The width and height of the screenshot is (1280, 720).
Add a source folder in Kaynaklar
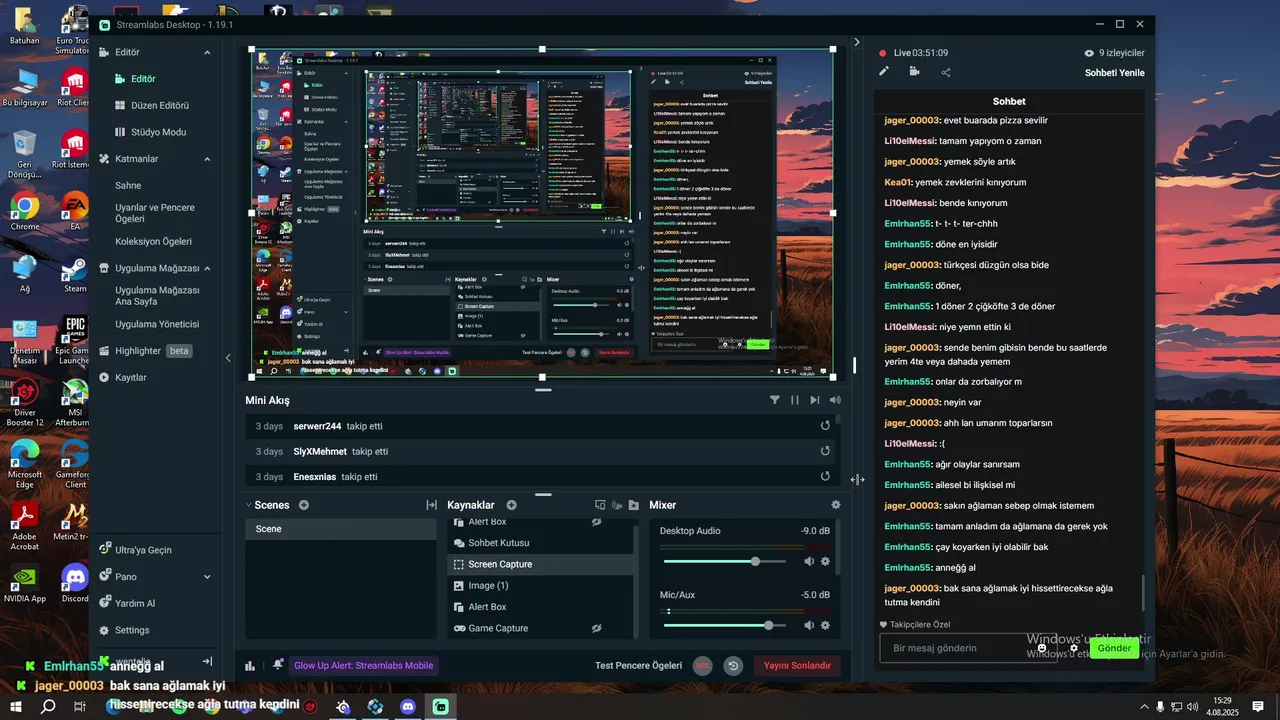[x=634, y=505]
